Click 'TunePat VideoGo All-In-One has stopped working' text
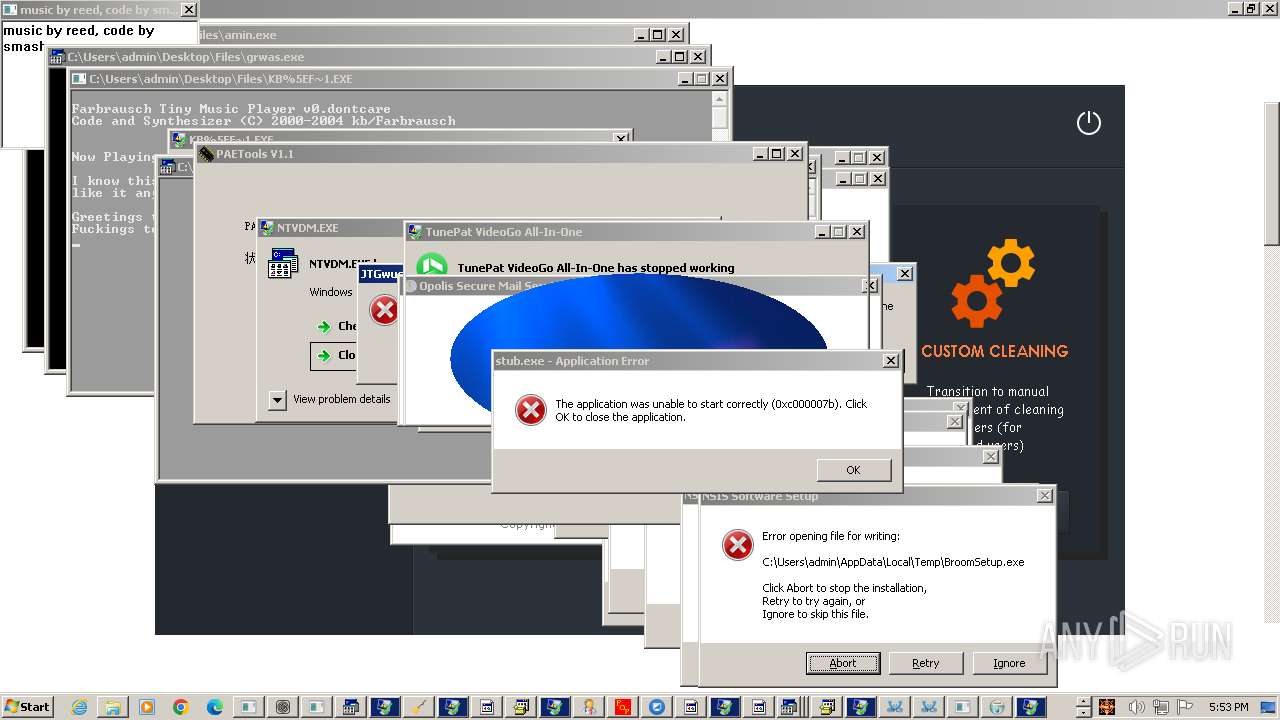 (596, 268)
